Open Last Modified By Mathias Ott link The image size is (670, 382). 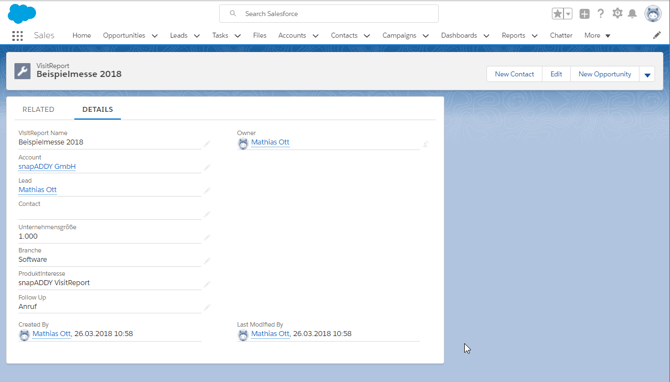270,334
